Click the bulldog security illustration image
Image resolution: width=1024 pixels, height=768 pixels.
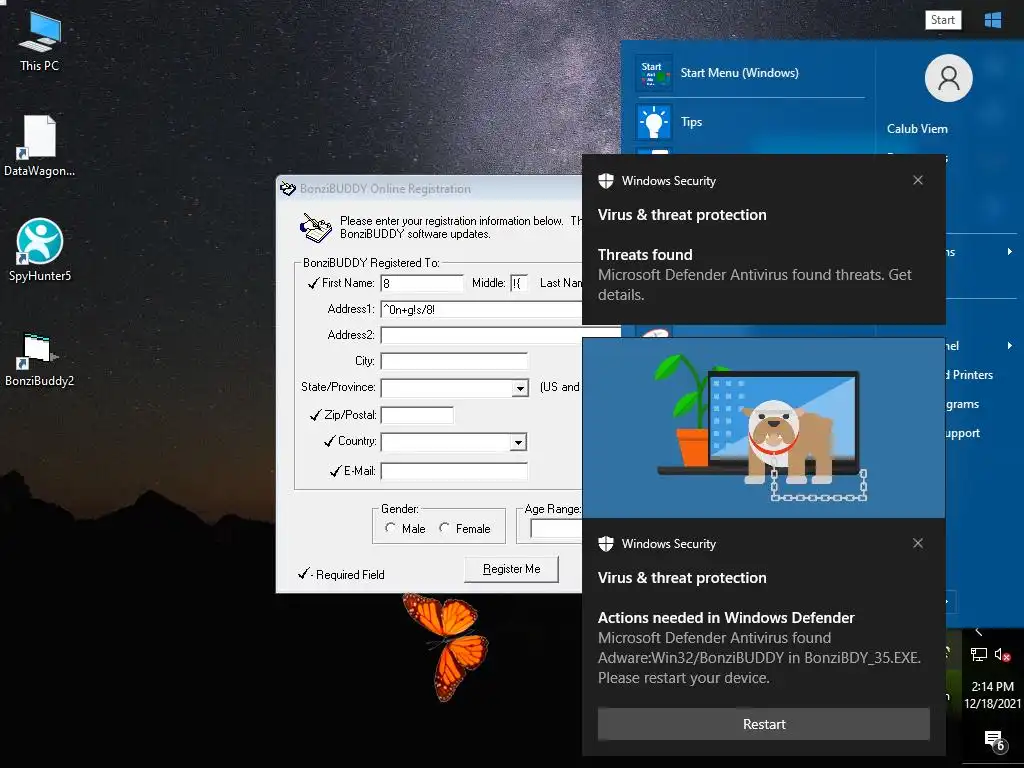[763, 428]
